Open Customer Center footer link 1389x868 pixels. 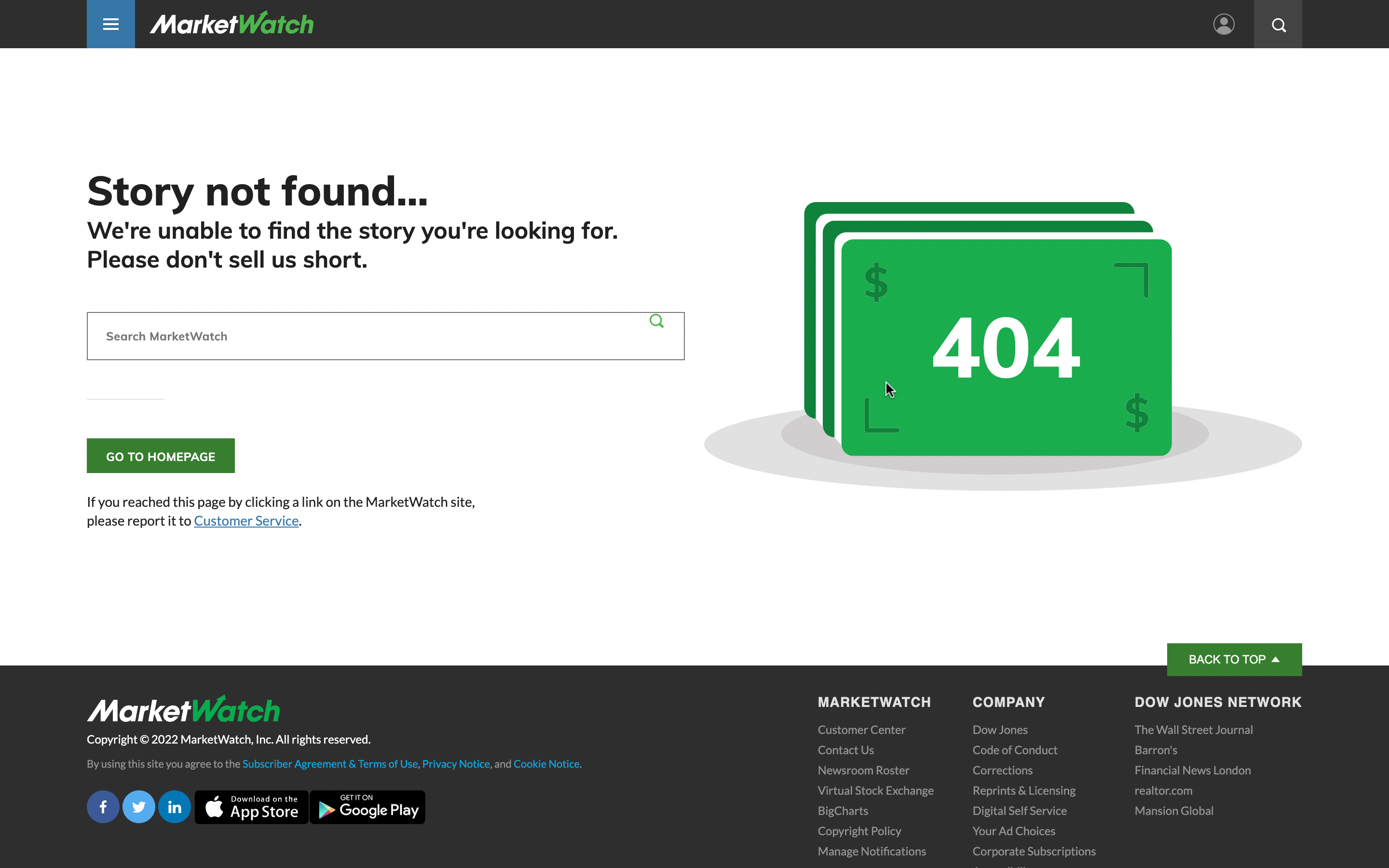pyautogui.click(x=861, y=730)
